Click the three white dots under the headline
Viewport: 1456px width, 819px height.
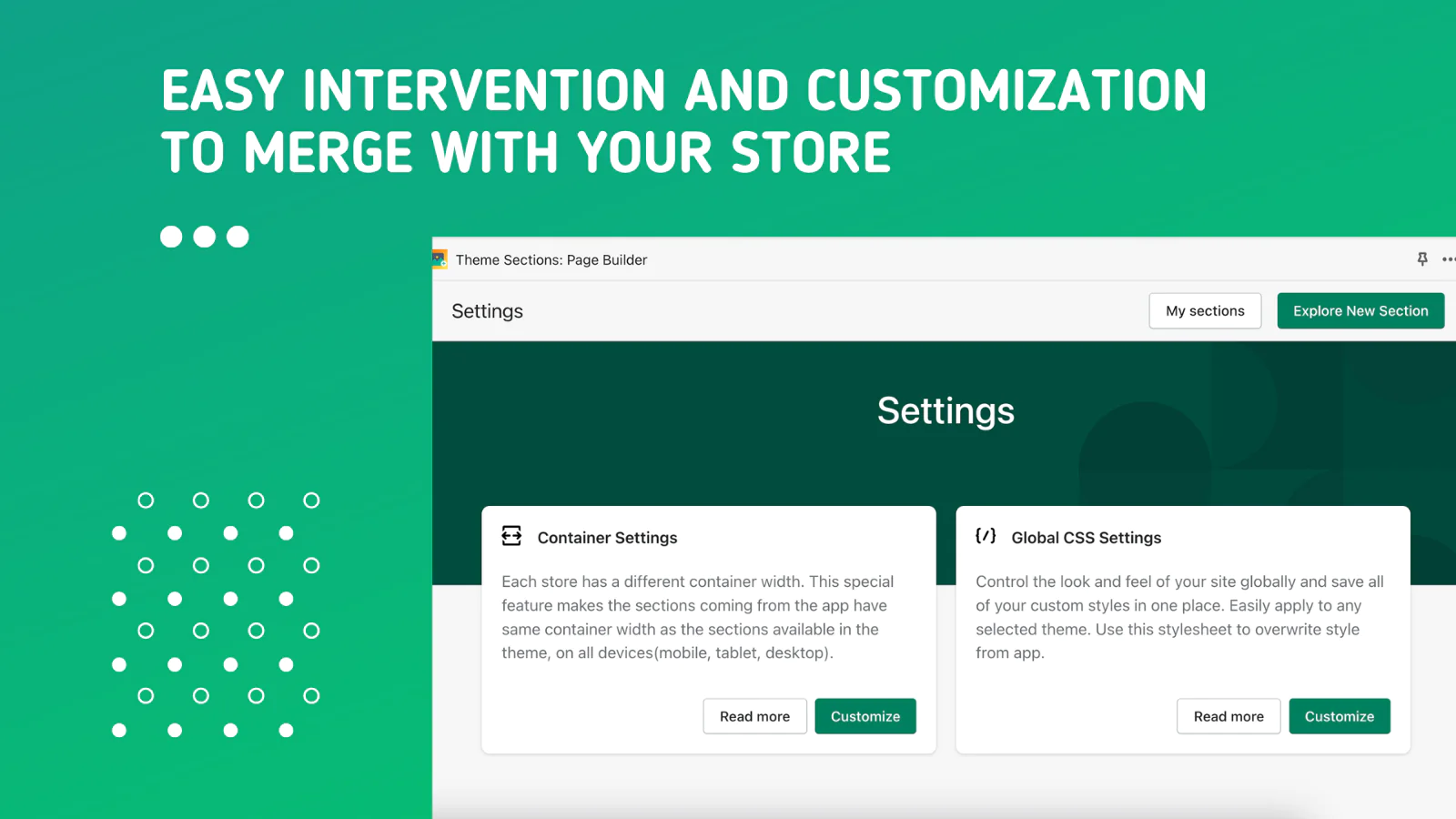point(205,237)
